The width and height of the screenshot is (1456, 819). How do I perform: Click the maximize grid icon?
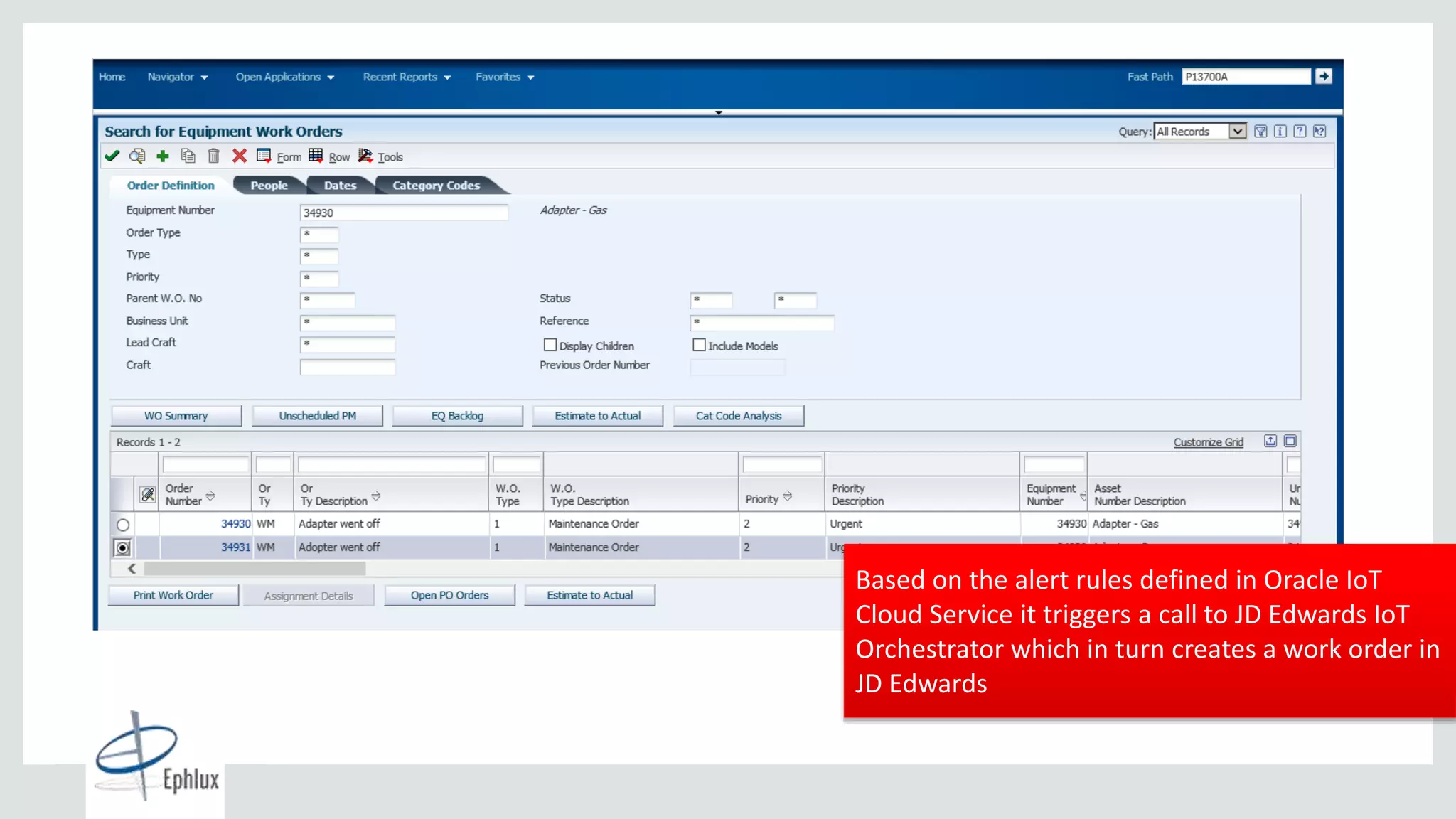[1290, 441]
